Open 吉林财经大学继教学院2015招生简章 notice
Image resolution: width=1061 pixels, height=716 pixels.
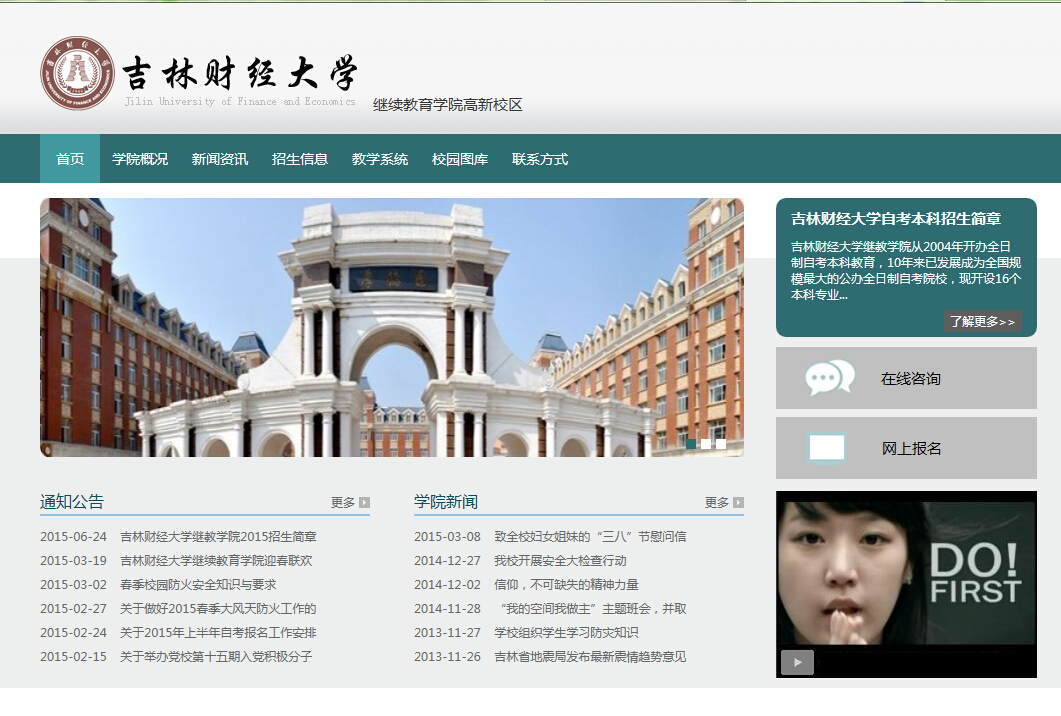[x=219, y=537]
